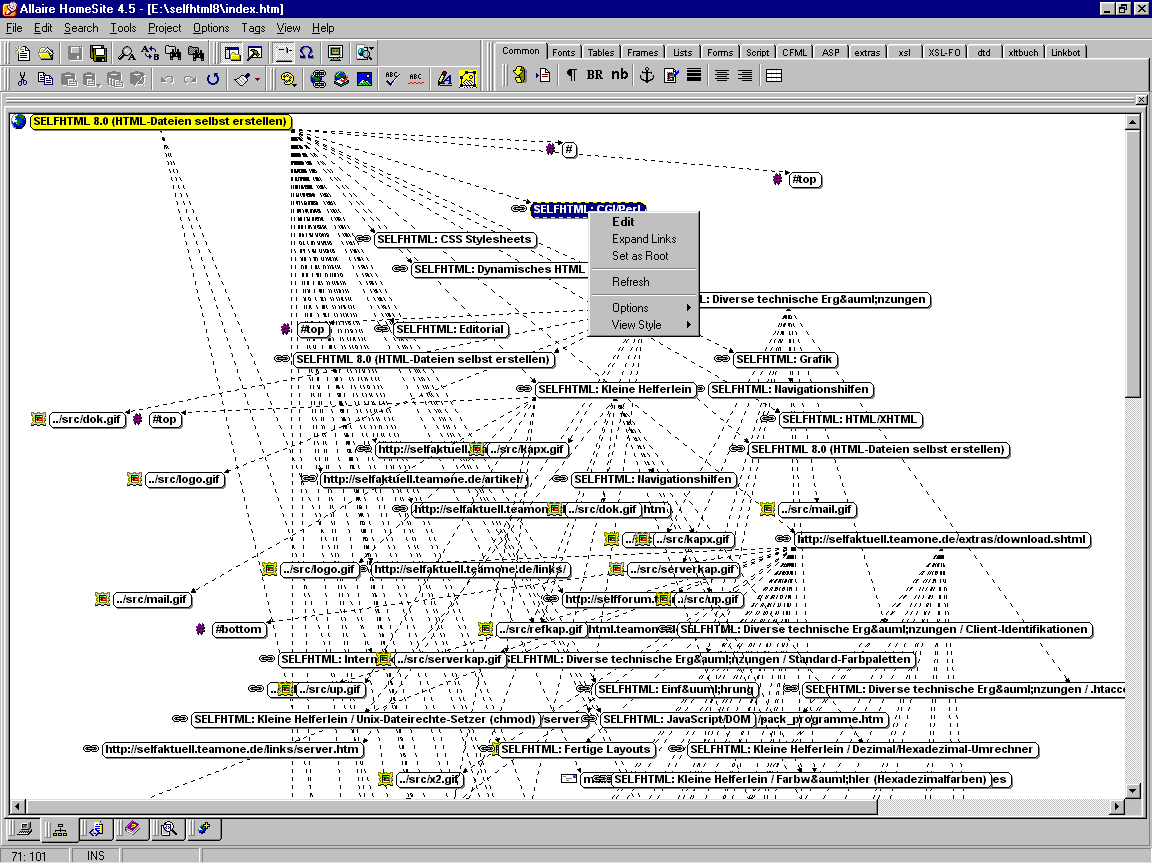The image size is (1152, 864).
Task: Select the SELFHTML: CSS Stylesheets node
Action: click(x=454, y=240)
